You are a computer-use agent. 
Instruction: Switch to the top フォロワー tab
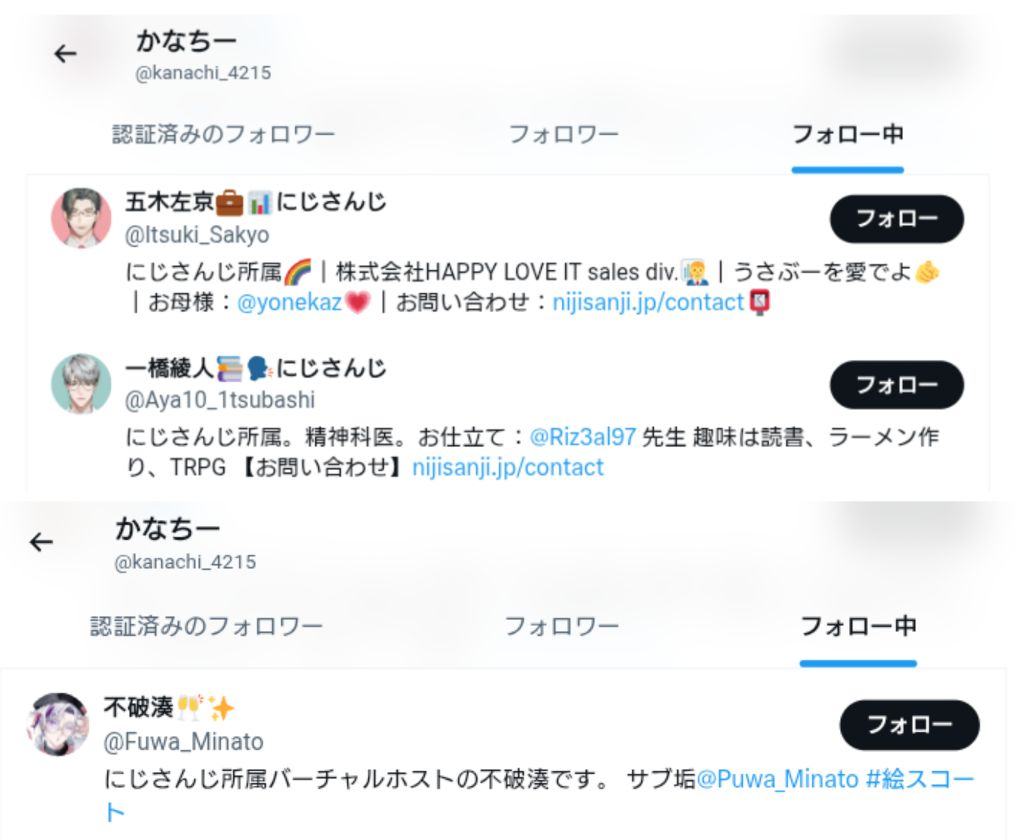pyautogui.click(x=564, y=135)
